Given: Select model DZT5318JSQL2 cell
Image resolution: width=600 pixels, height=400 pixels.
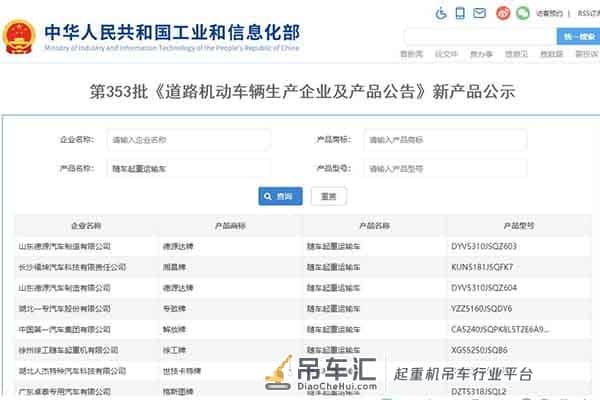Looking at the screenshot, I should click(479, 392).
